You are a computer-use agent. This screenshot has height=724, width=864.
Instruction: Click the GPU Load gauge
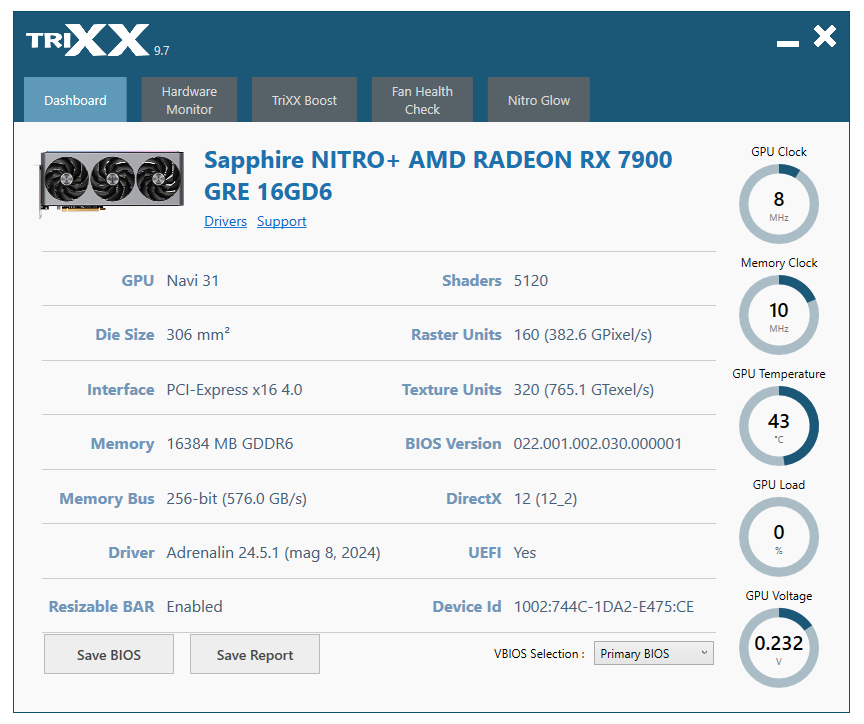(779, 537)
